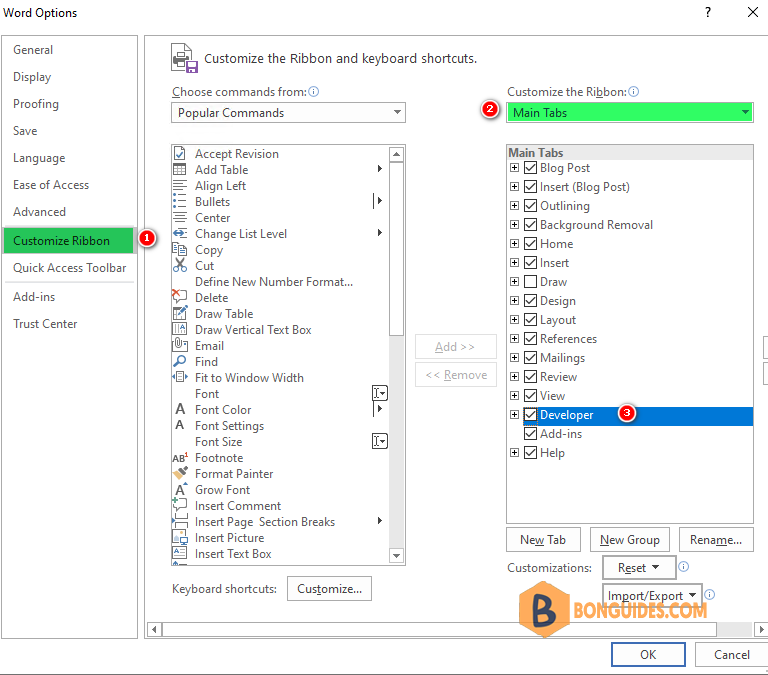Open the Choose commands from dropdown
768x675 pixels.
pyautogui.click(x=288, y=113)
